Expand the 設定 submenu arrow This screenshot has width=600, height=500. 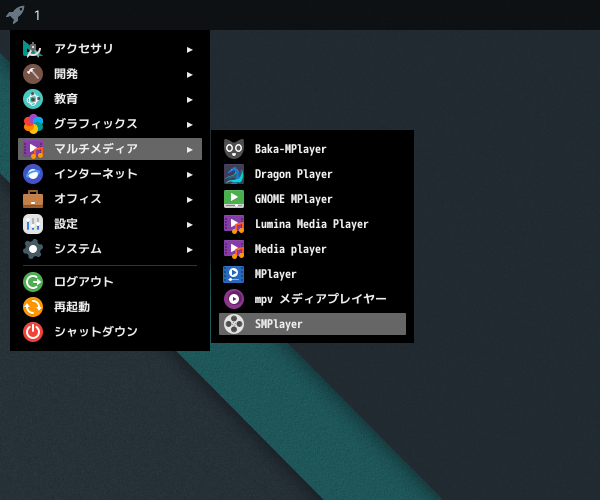(x=189, y=225)
